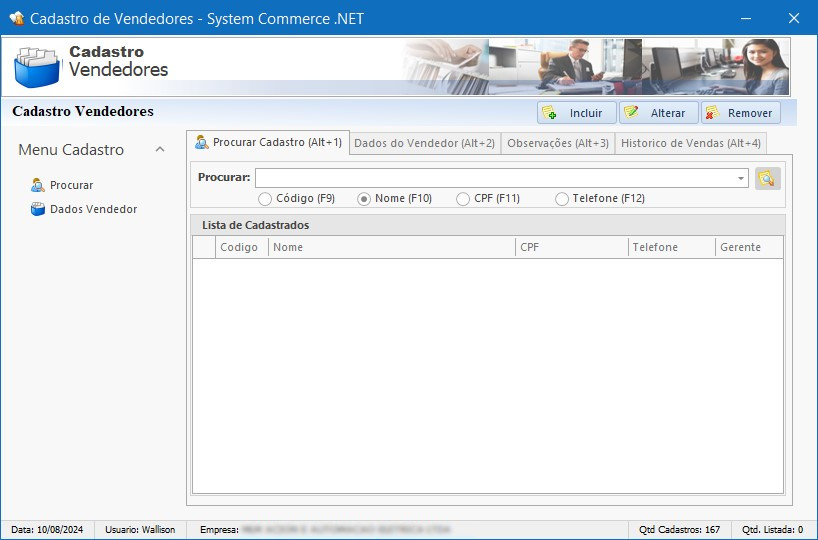Choose the CPF (F11) radio button
The width and height of the screenshot is (818, 540).
[x=463, y=199]
